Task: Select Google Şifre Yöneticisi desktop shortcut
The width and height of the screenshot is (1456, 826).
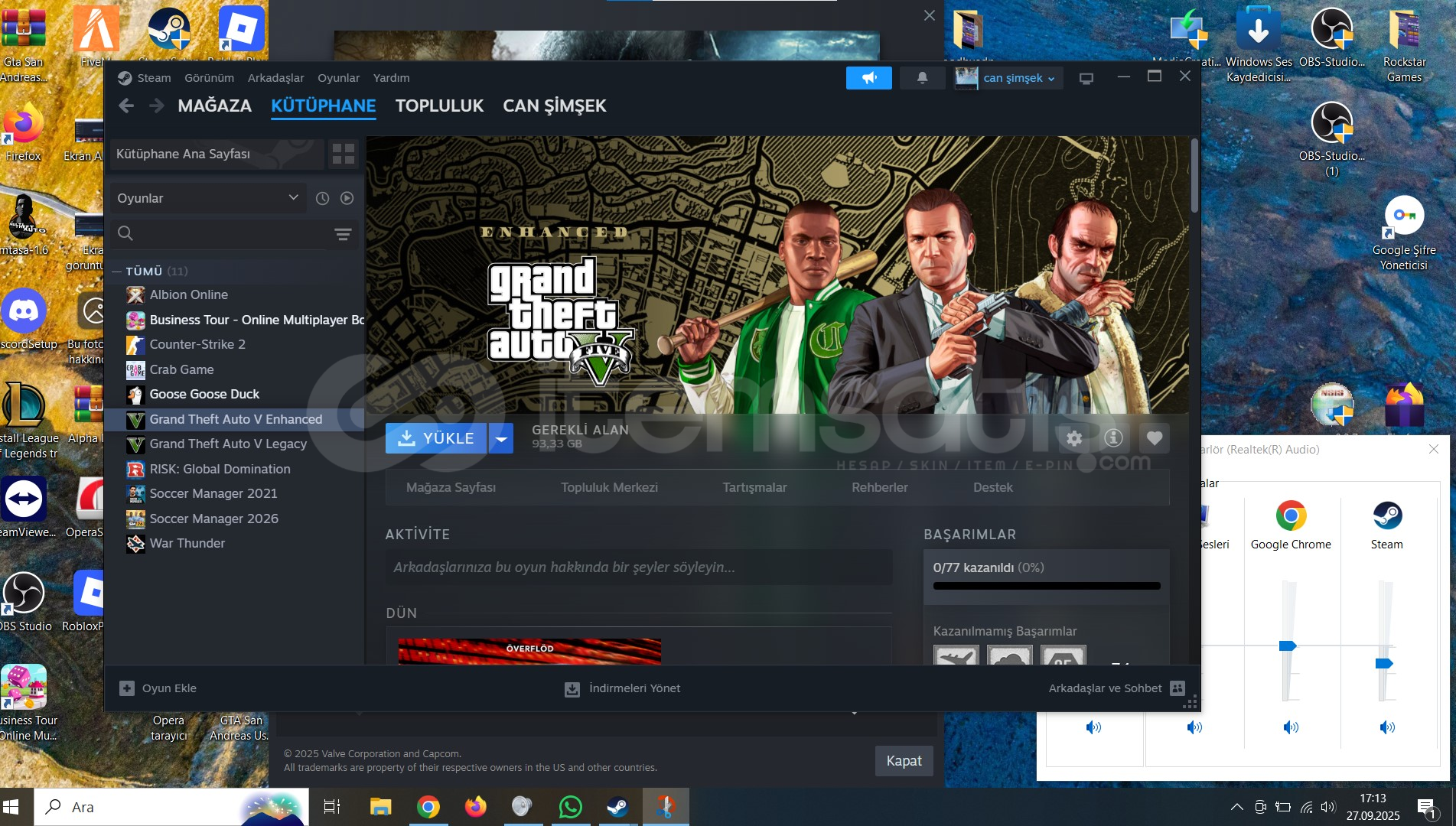Action: coord(1404,233)
